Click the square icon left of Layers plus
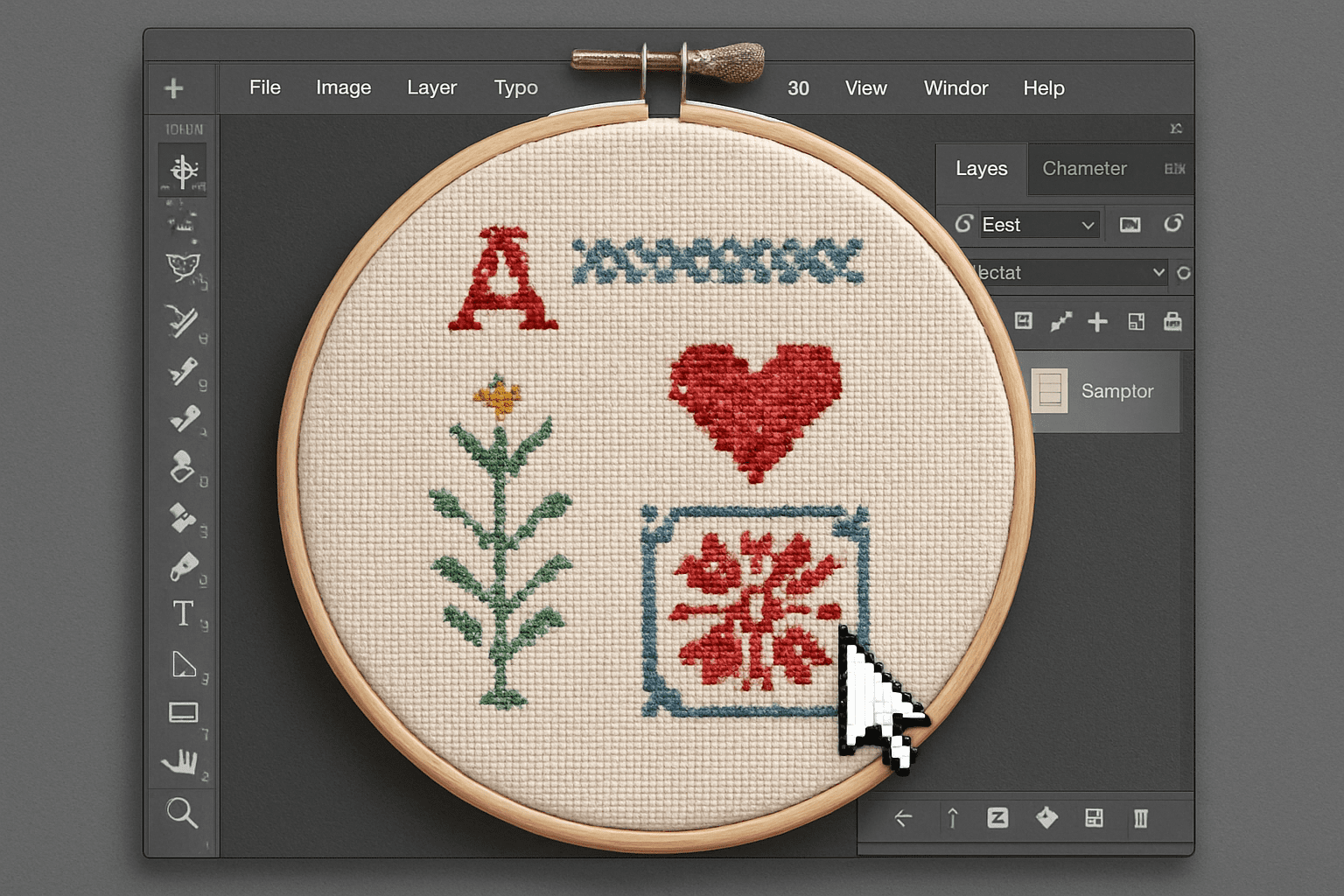 pos(1023,321)
